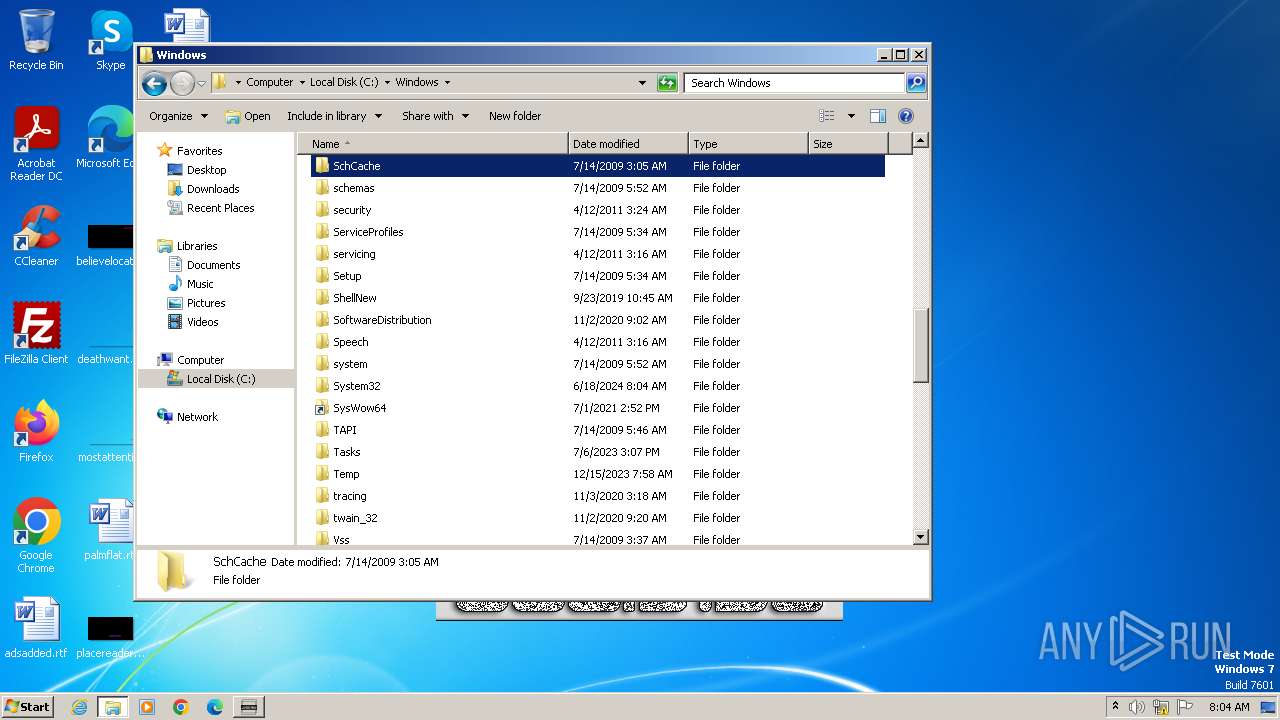1280x720 pixels.
Task: Open Google Chrome desktop shortcut
Action: pos(36,536)
